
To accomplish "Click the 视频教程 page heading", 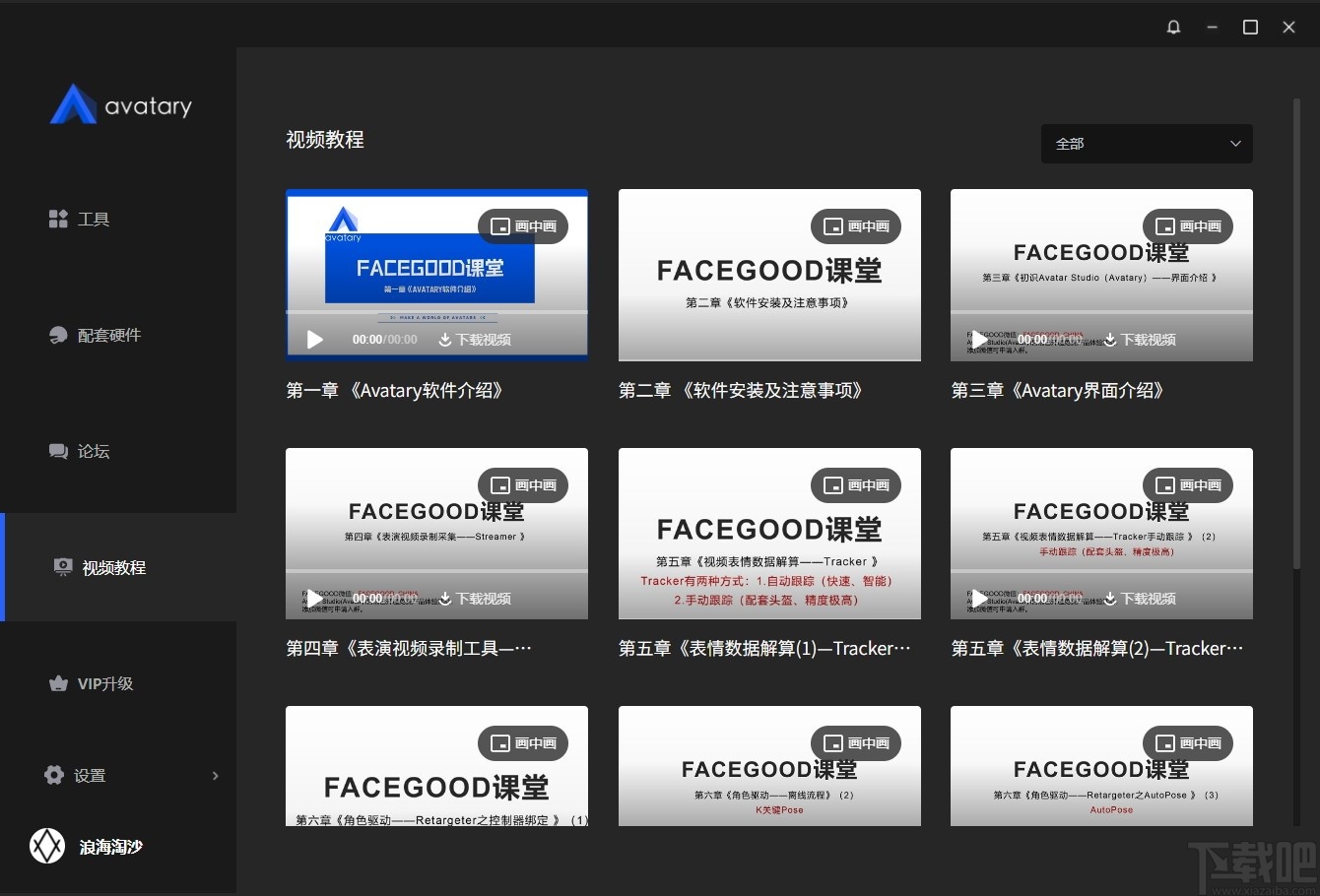I will coord(325,140).
